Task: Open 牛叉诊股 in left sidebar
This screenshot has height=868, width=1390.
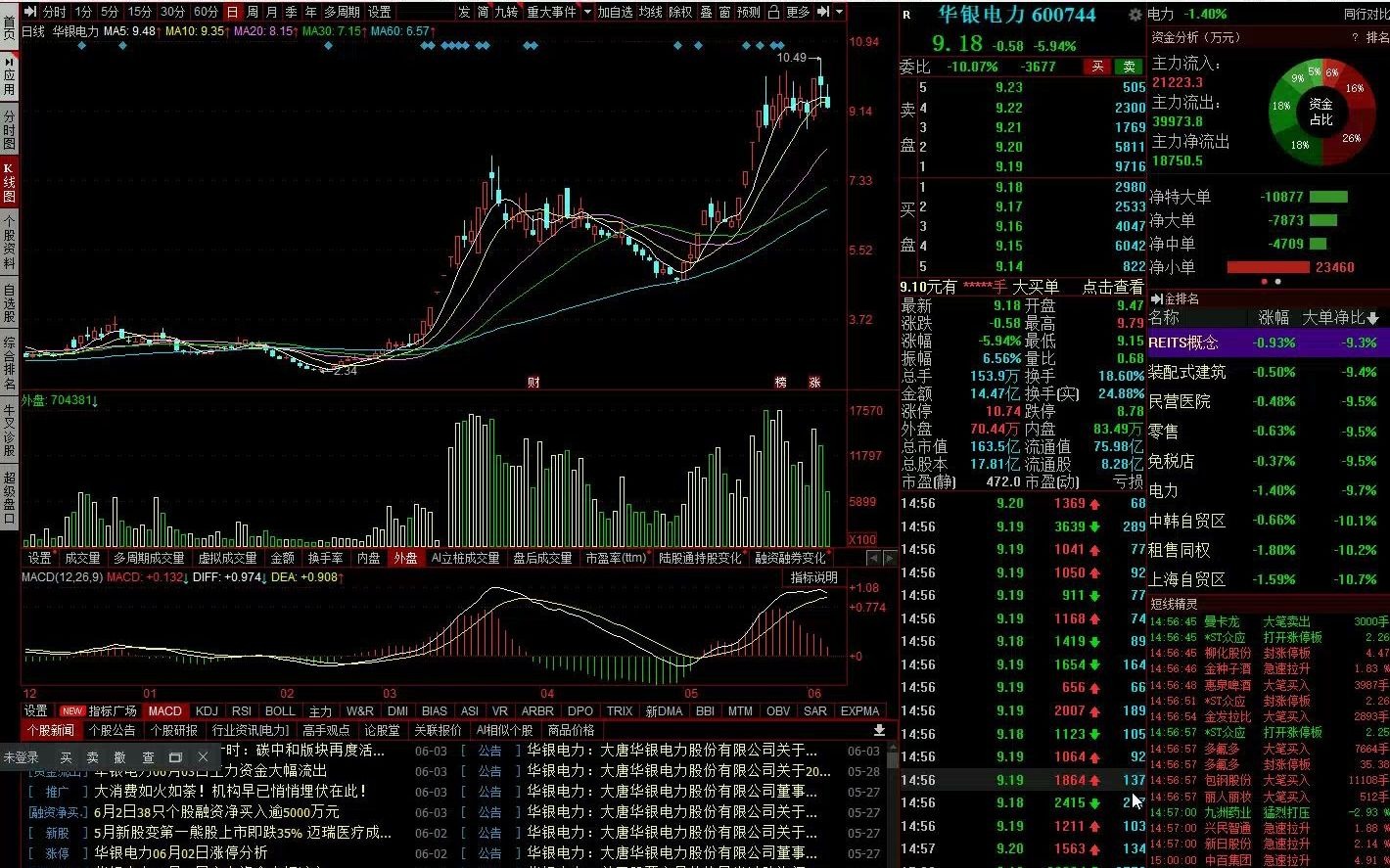Action: point(9,430)
